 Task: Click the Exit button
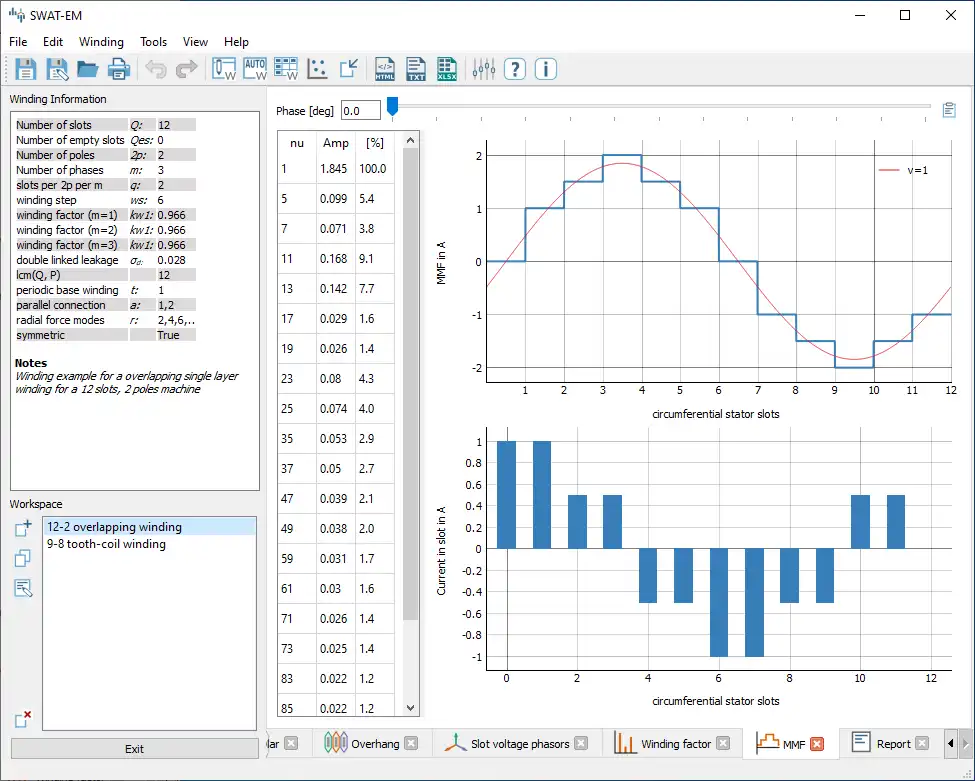[x=134, y=749]
